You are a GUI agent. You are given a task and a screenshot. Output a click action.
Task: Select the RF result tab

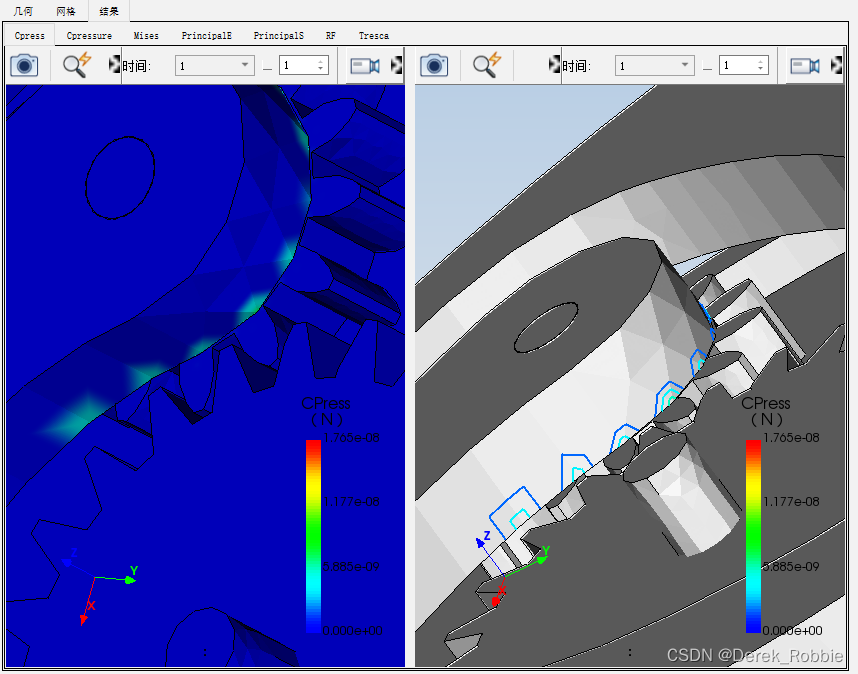tap(331, 36)
